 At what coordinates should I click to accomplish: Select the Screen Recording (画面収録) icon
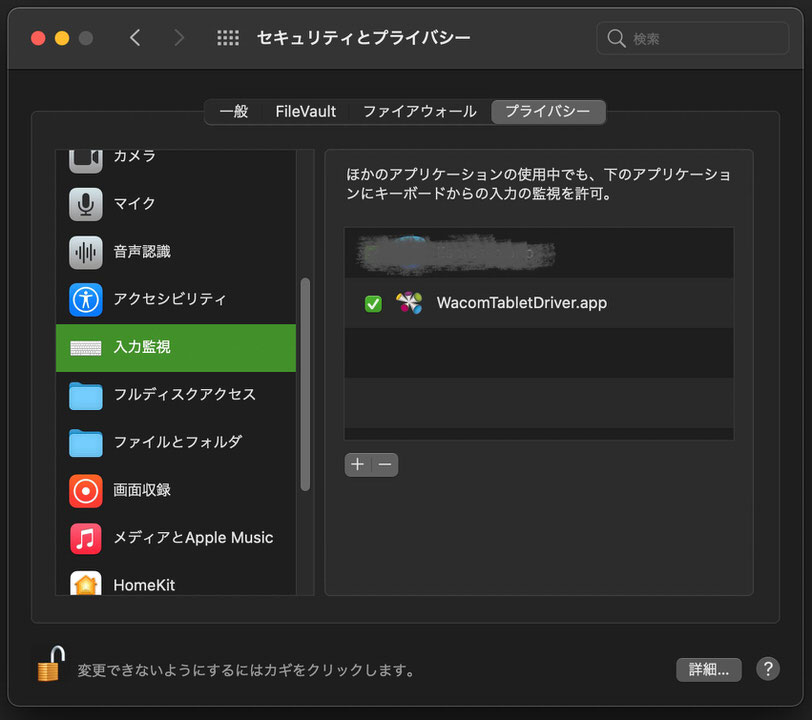(86, 490)
